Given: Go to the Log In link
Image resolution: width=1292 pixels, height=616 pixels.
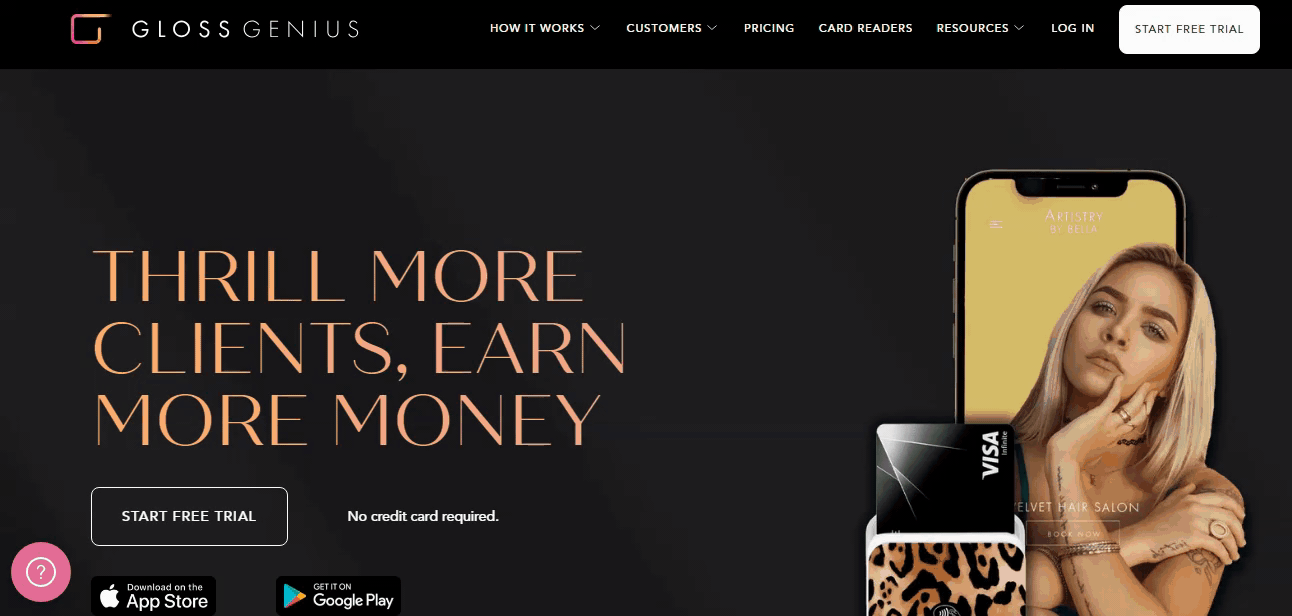Looking at the screenshot, I should [x=1072, y=28].
